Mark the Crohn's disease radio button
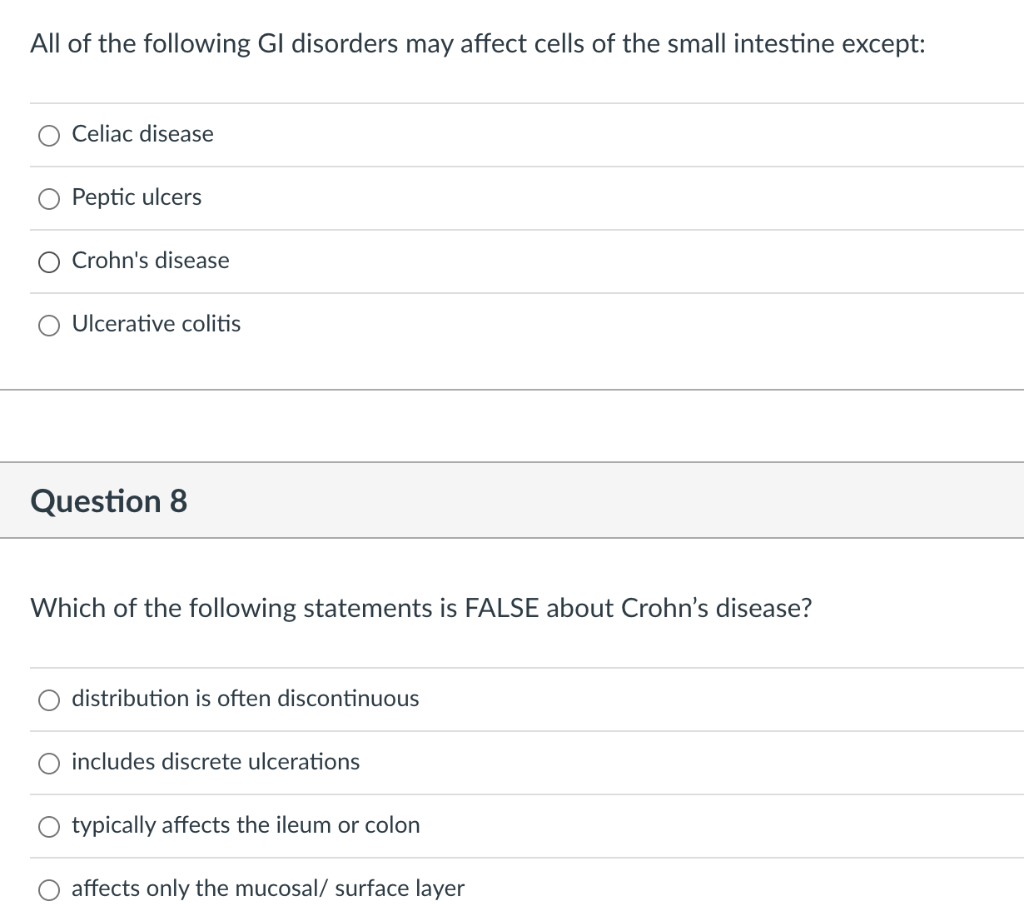This screenshot has height=916, width=1024. click(x=49, y=262)
